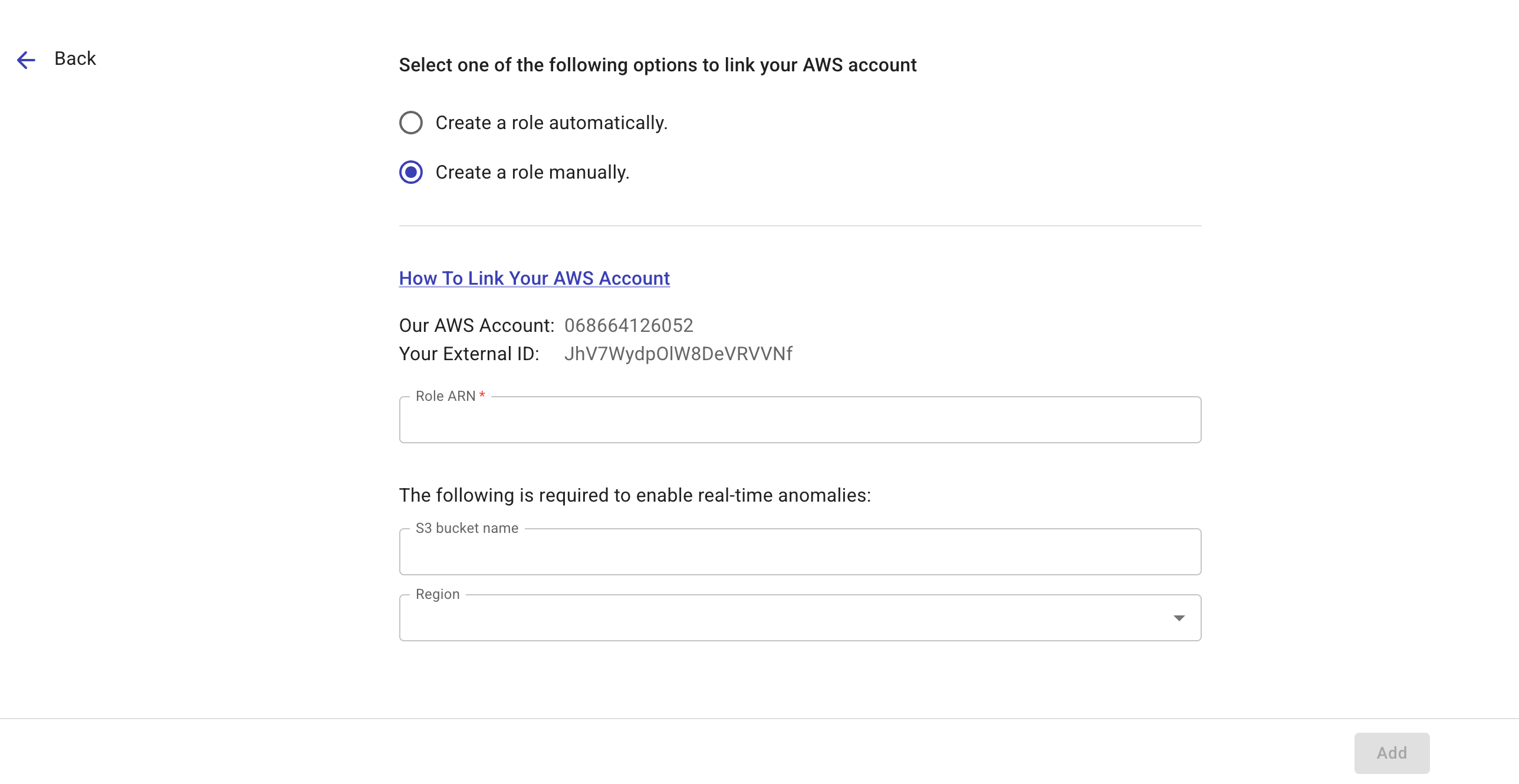
Task: Click the 'Our AWS Account' label
Action: tap(475, 325)
